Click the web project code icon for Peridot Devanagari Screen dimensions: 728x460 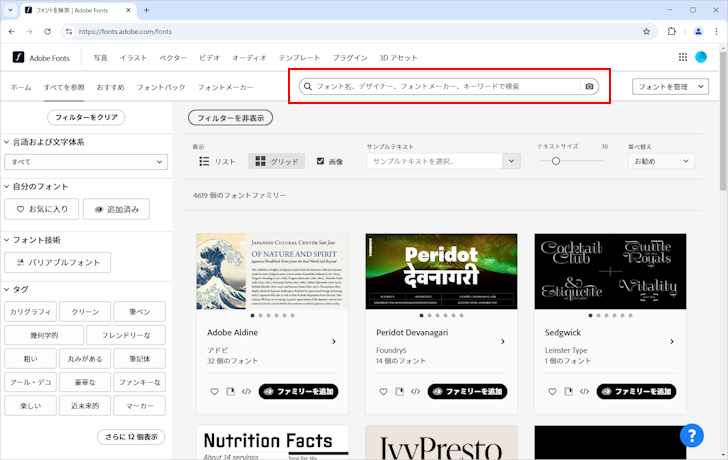(415, 391)
